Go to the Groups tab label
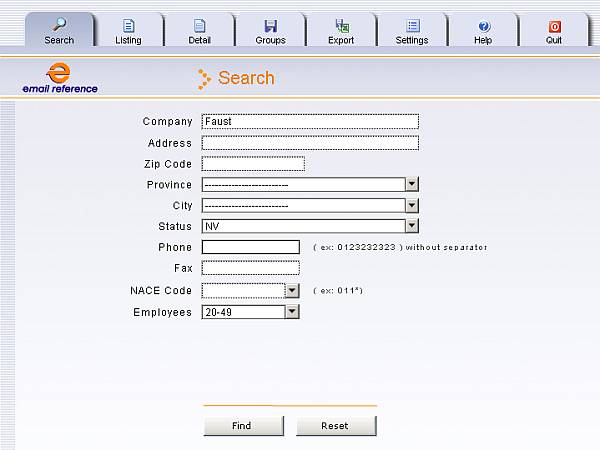This screenshot has height=450, width=600. coord(271,40)
